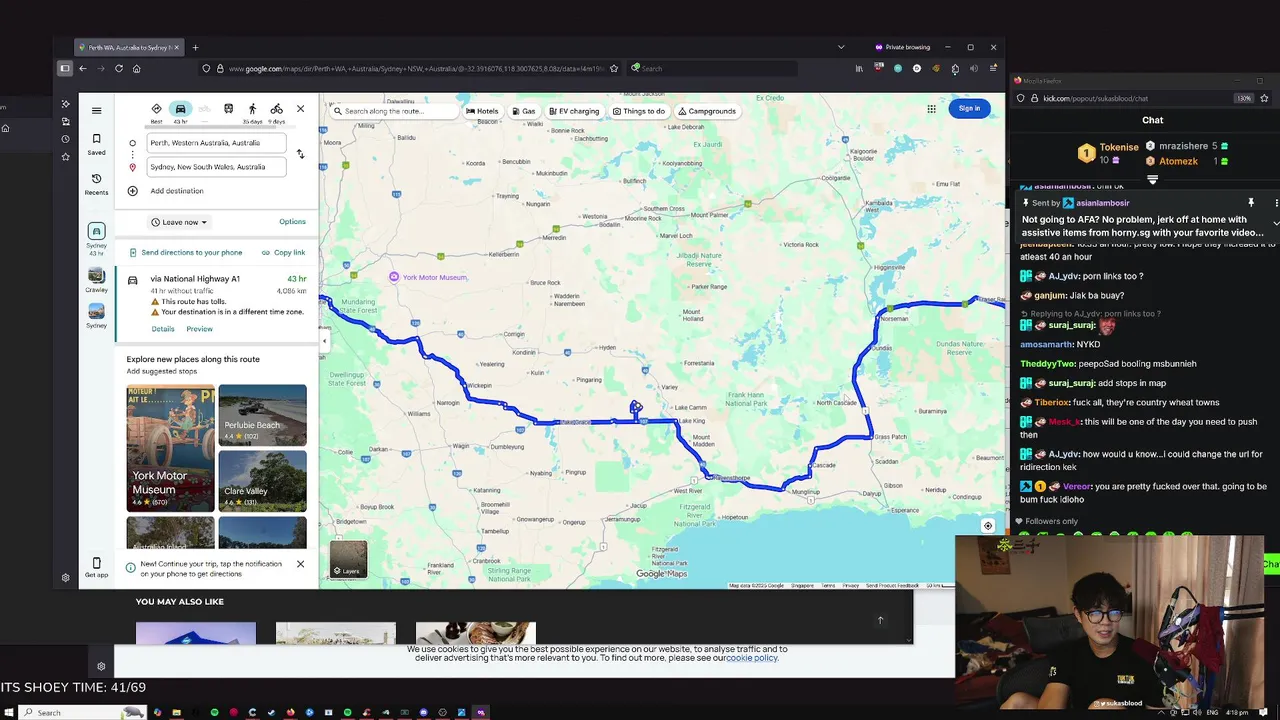Copy link to the route
The width and height of the screenshot is (1280, 720).
point(283,253)
